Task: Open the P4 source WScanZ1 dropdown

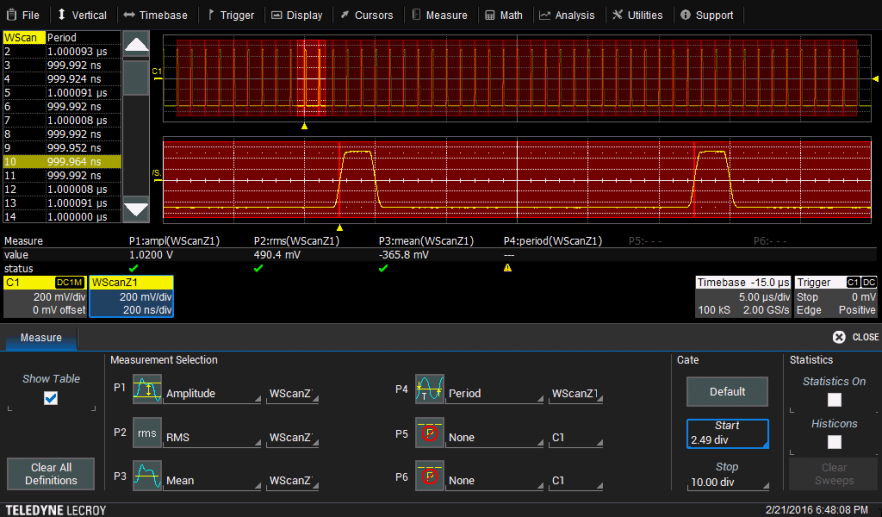Action: click(576, 394)
